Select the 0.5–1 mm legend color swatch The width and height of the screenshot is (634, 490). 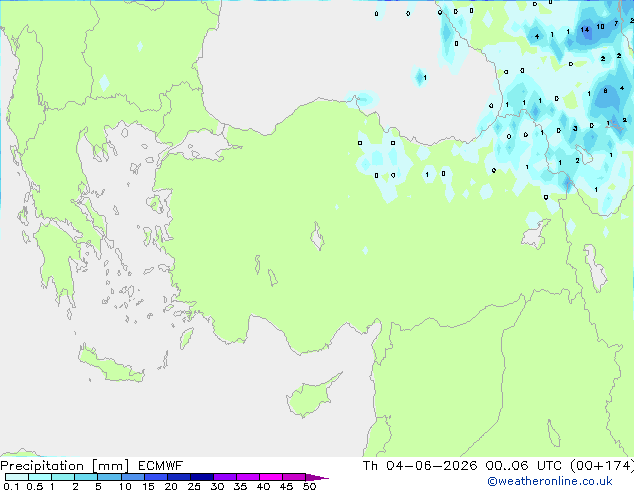point(40,477)
